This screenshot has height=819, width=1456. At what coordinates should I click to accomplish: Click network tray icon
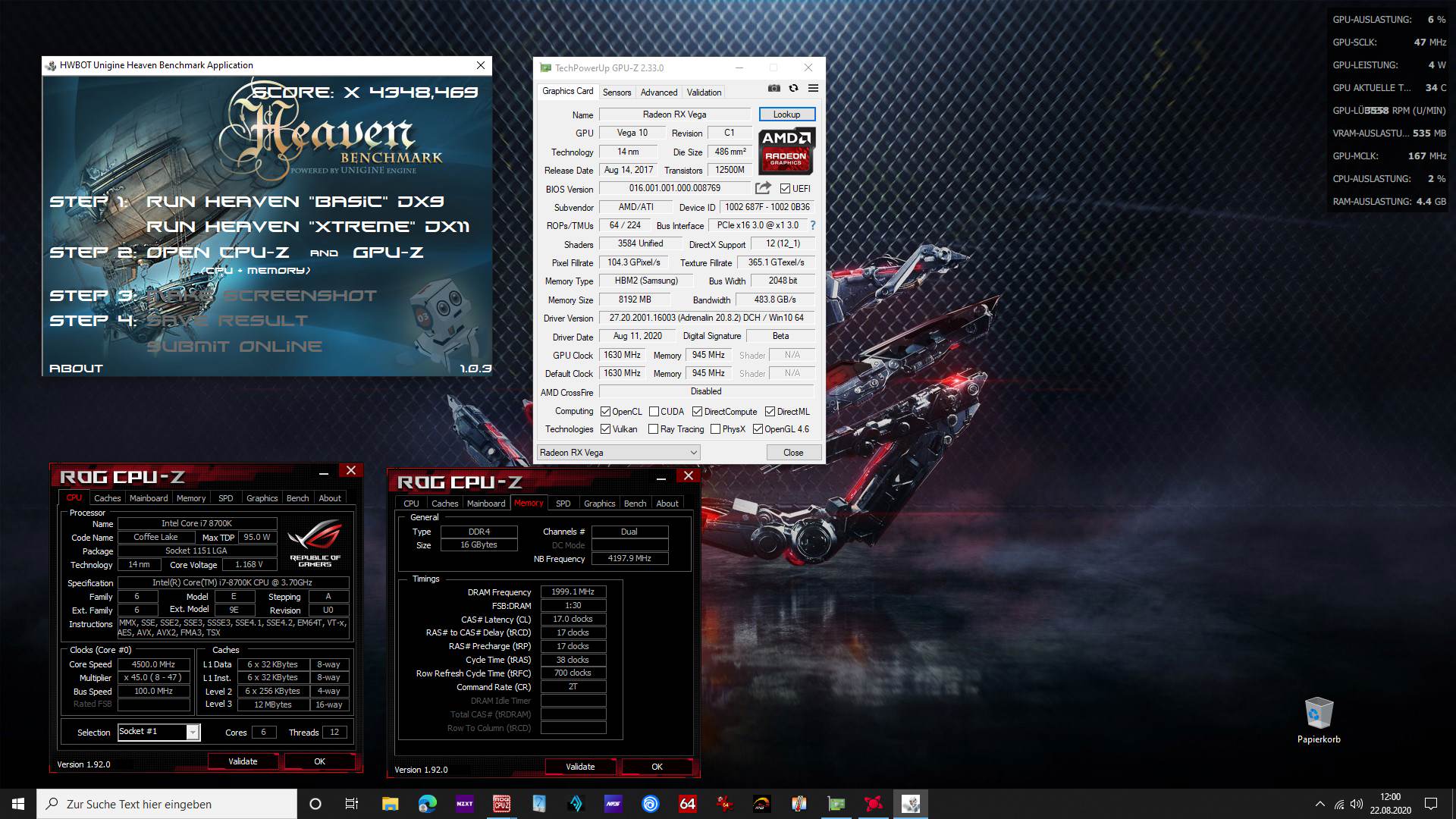(x=1339, y=804)
